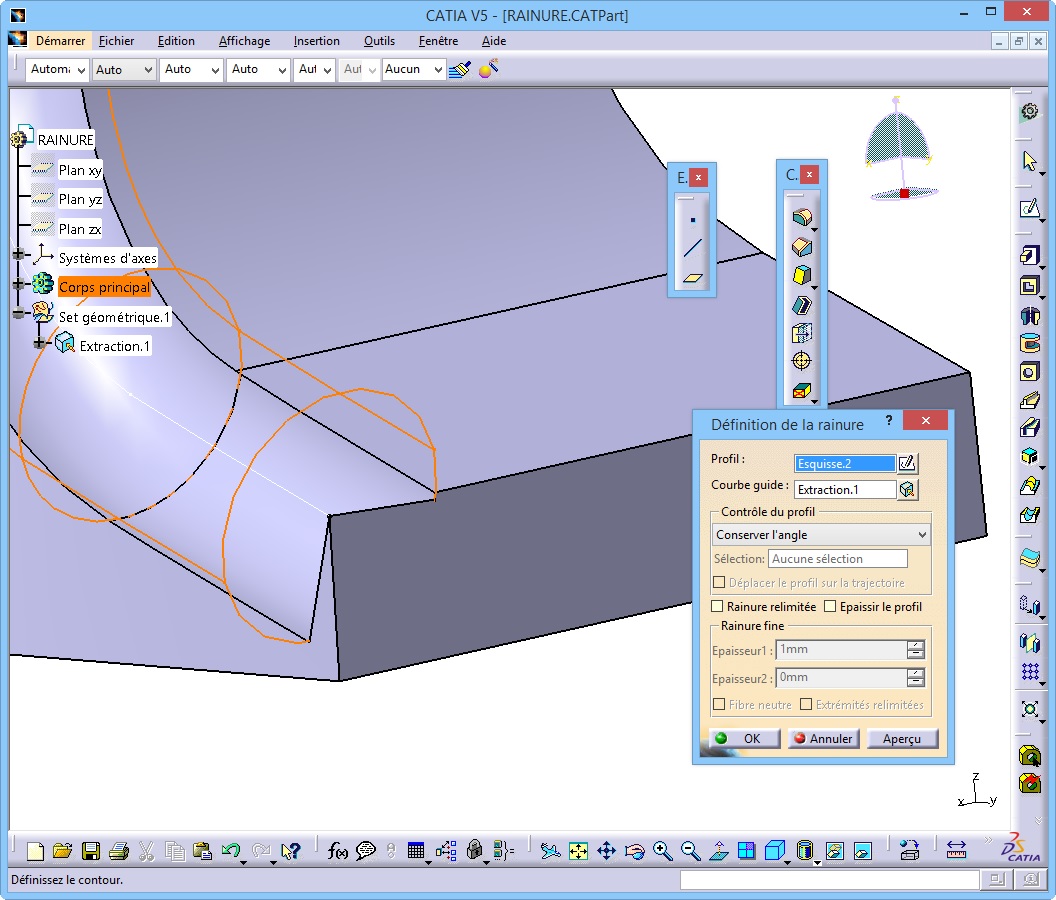Confirm the slot with OK button

744,738
